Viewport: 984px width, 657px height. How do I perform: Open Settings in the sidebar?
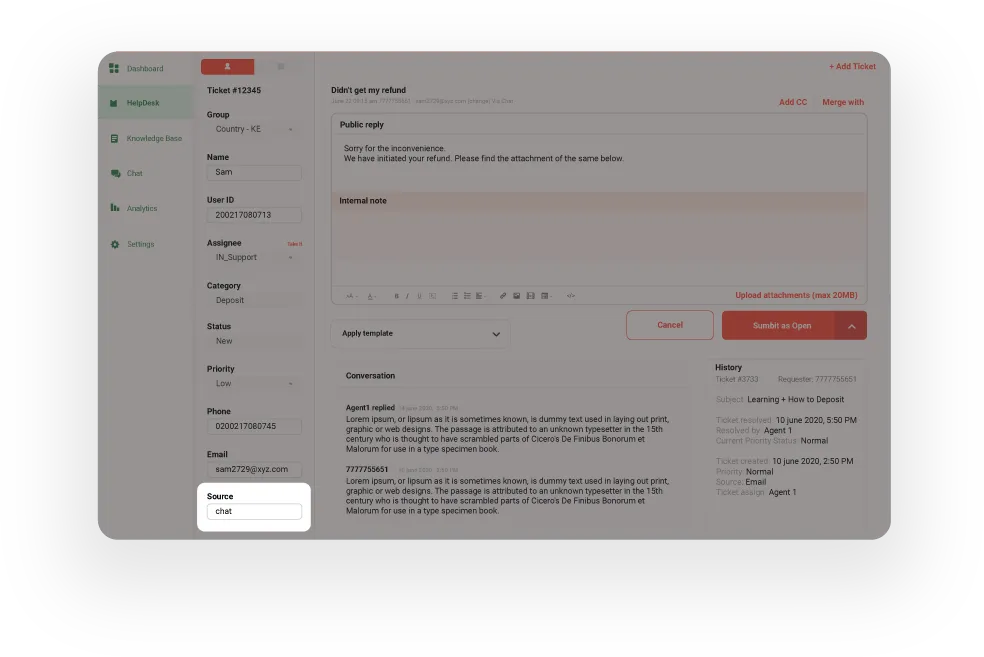click(x=140, y=243)
